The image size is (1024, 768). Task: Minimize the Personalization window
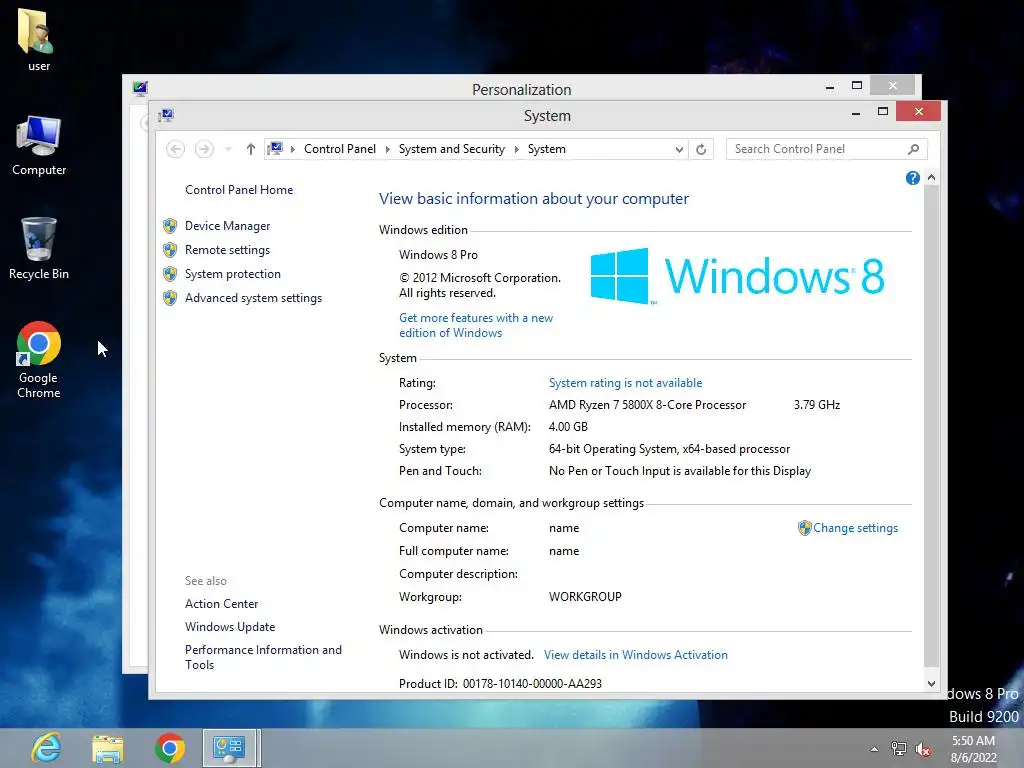point(829,87)
